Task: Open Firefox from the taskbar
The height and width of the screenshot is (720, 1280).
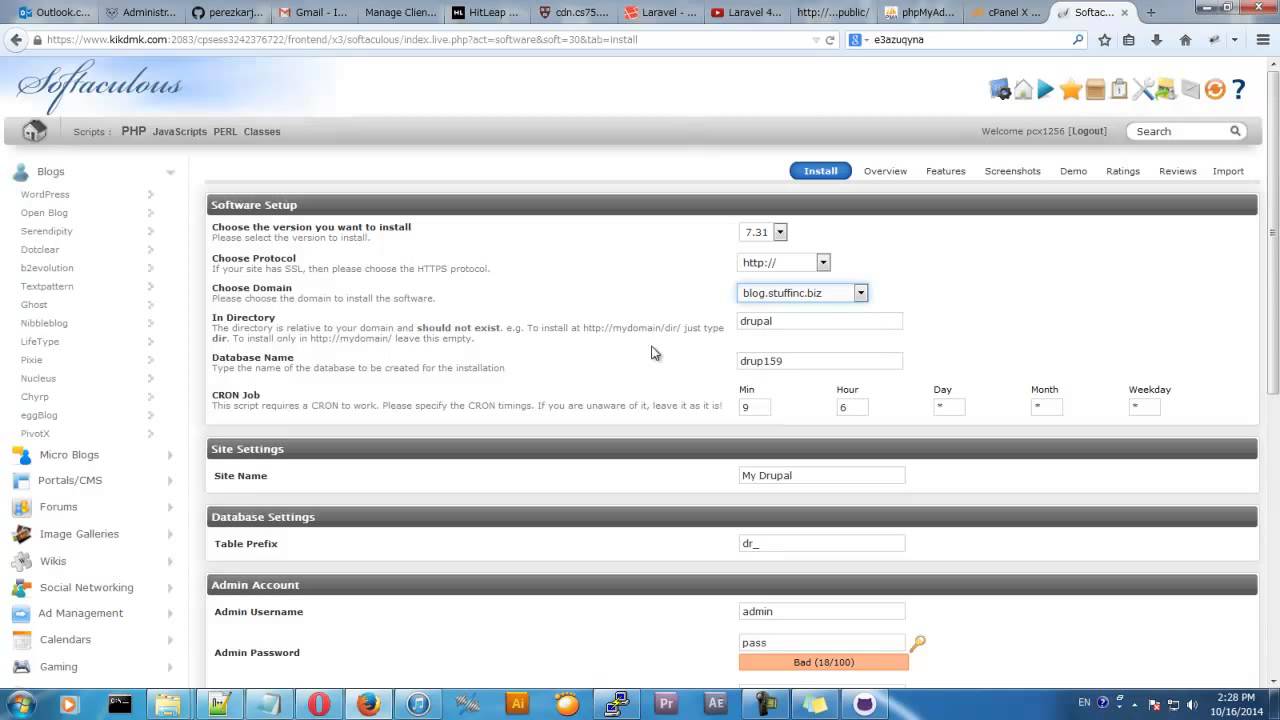Action: coord(368,704)
